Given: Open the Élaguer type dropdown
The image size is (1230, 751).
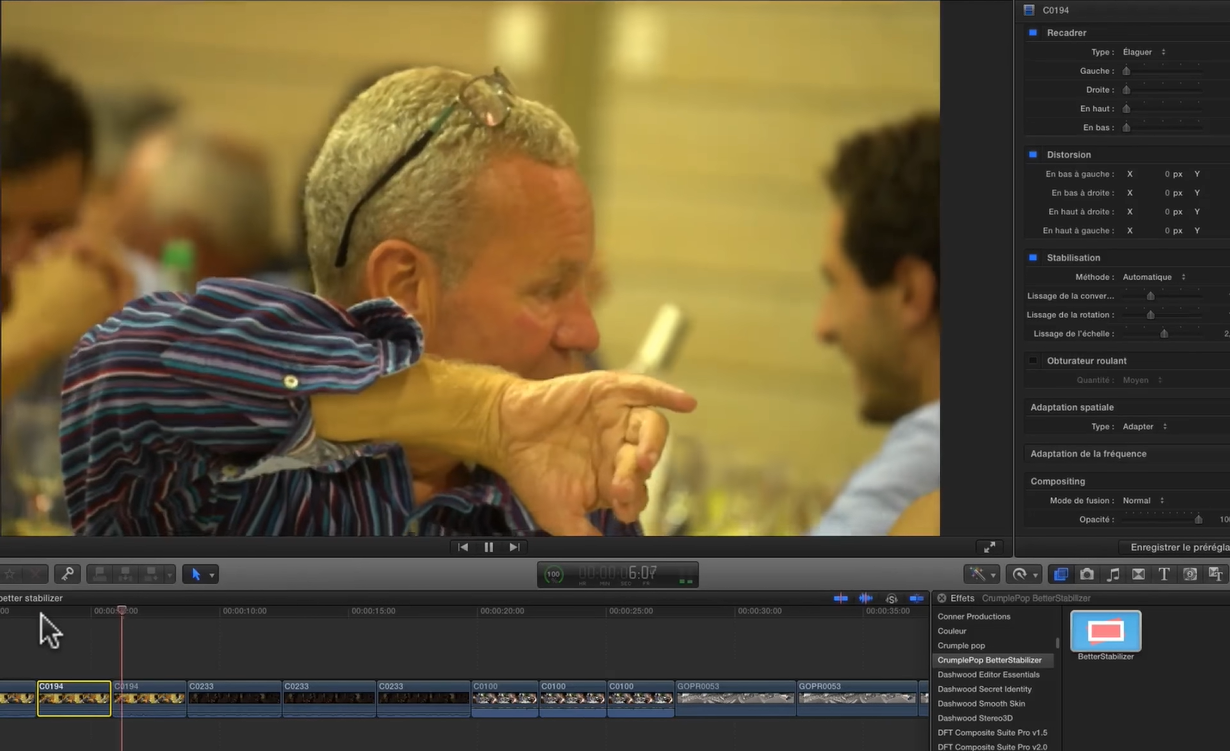Looking at the screenshot, I should pos(1144,52).
